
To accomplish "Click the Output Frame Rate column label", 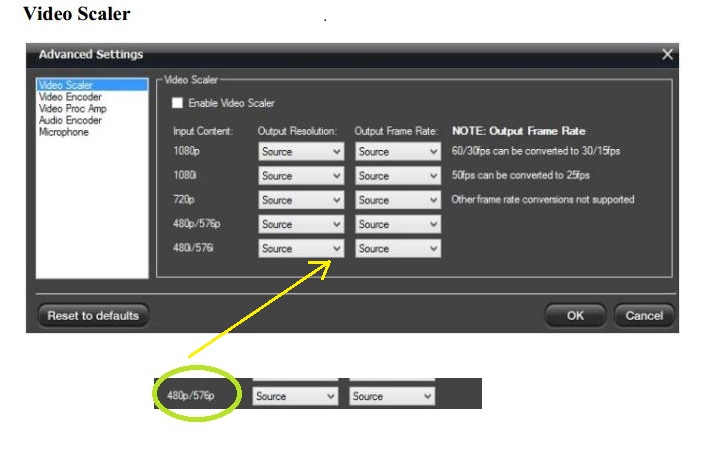I will point(396,131).
